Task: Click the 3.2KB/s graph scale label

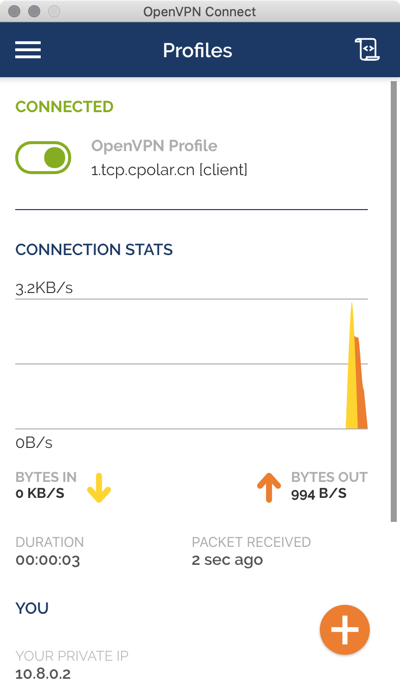Action: pos(44,288)
